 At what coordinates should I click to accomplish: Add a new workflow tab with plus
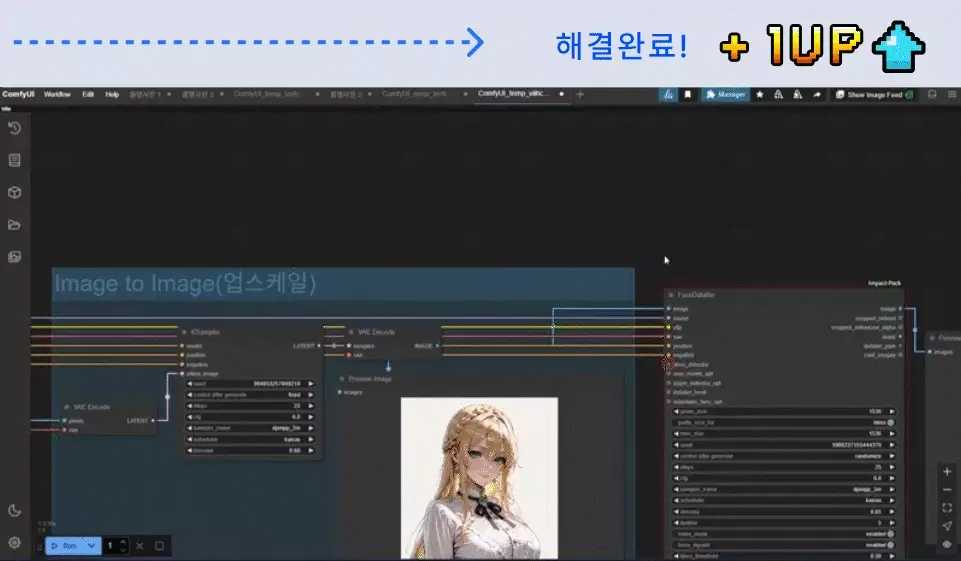580,94
